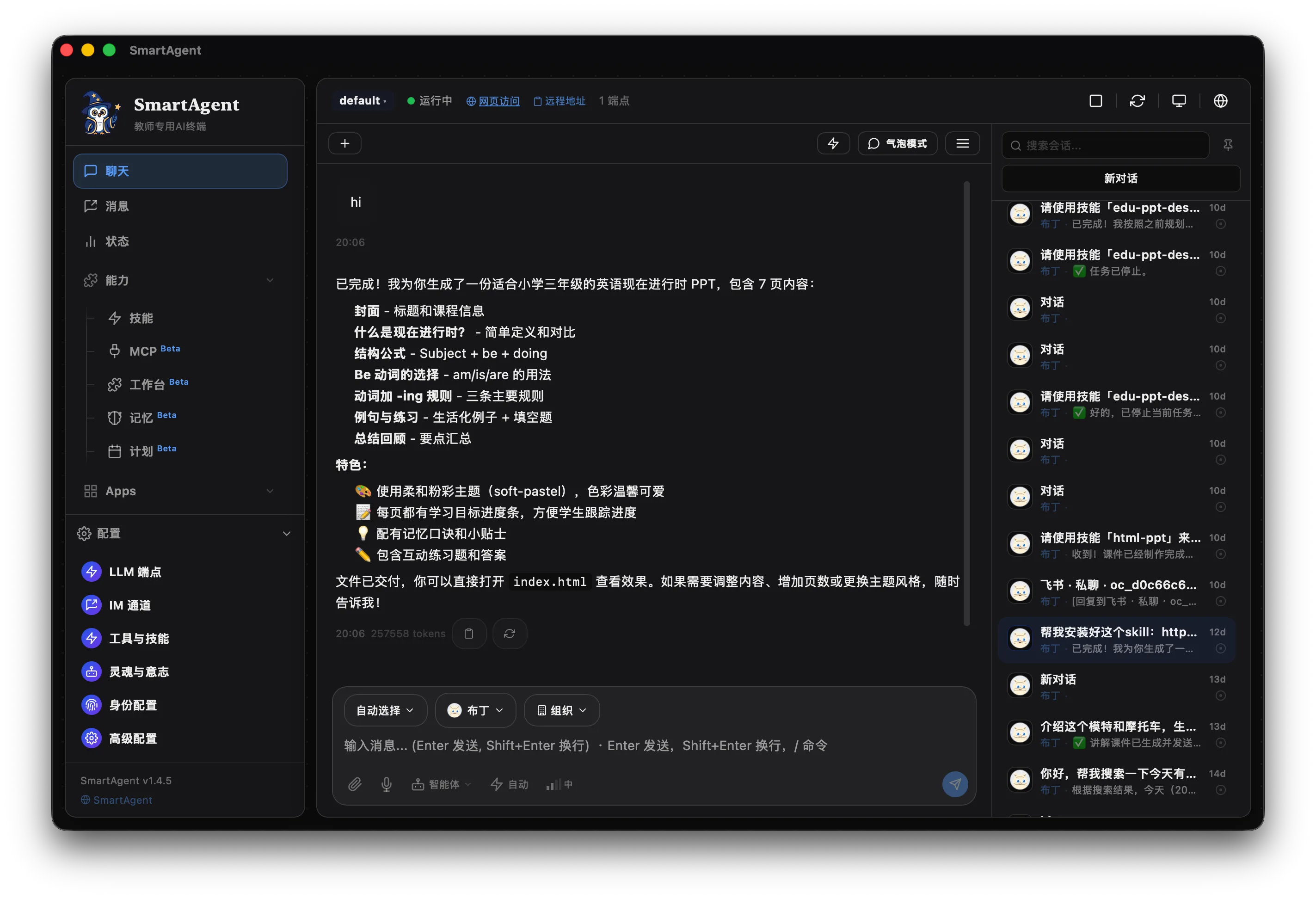Select the 聊天 sidebar item
The image size is (1316, 899).
click(180, 171)
